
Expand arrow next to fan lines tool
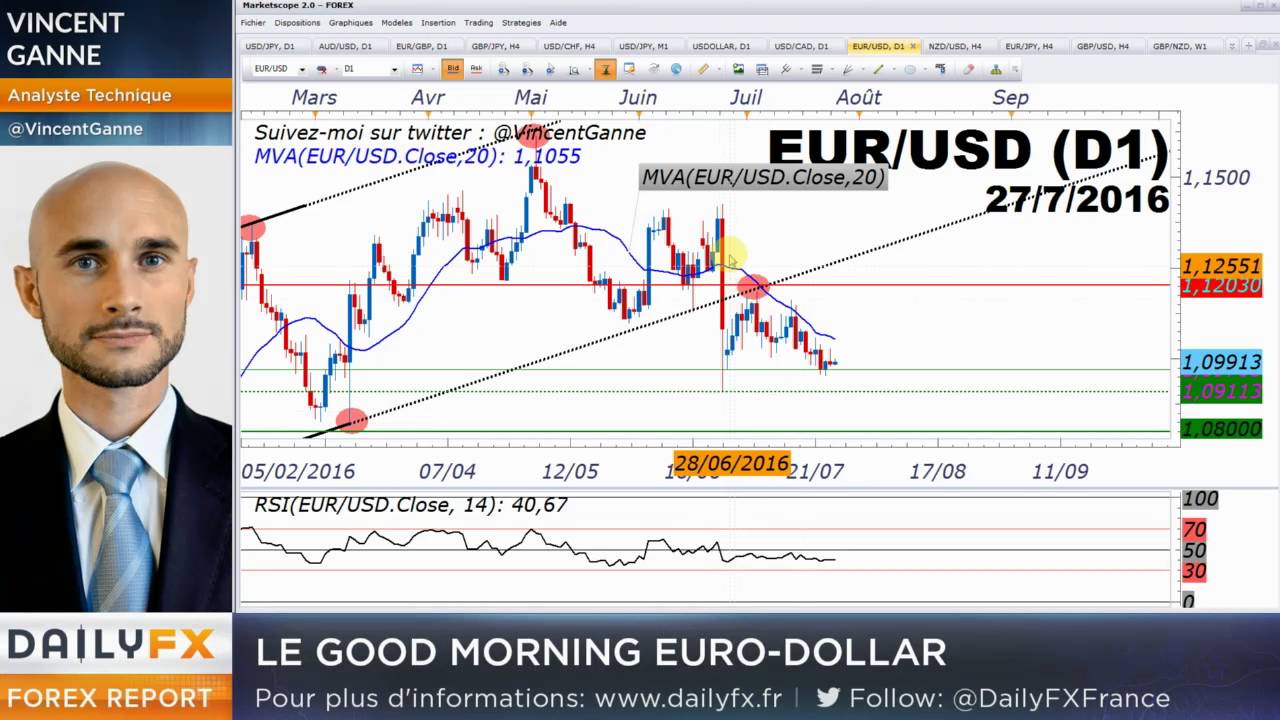coord(863,69)
